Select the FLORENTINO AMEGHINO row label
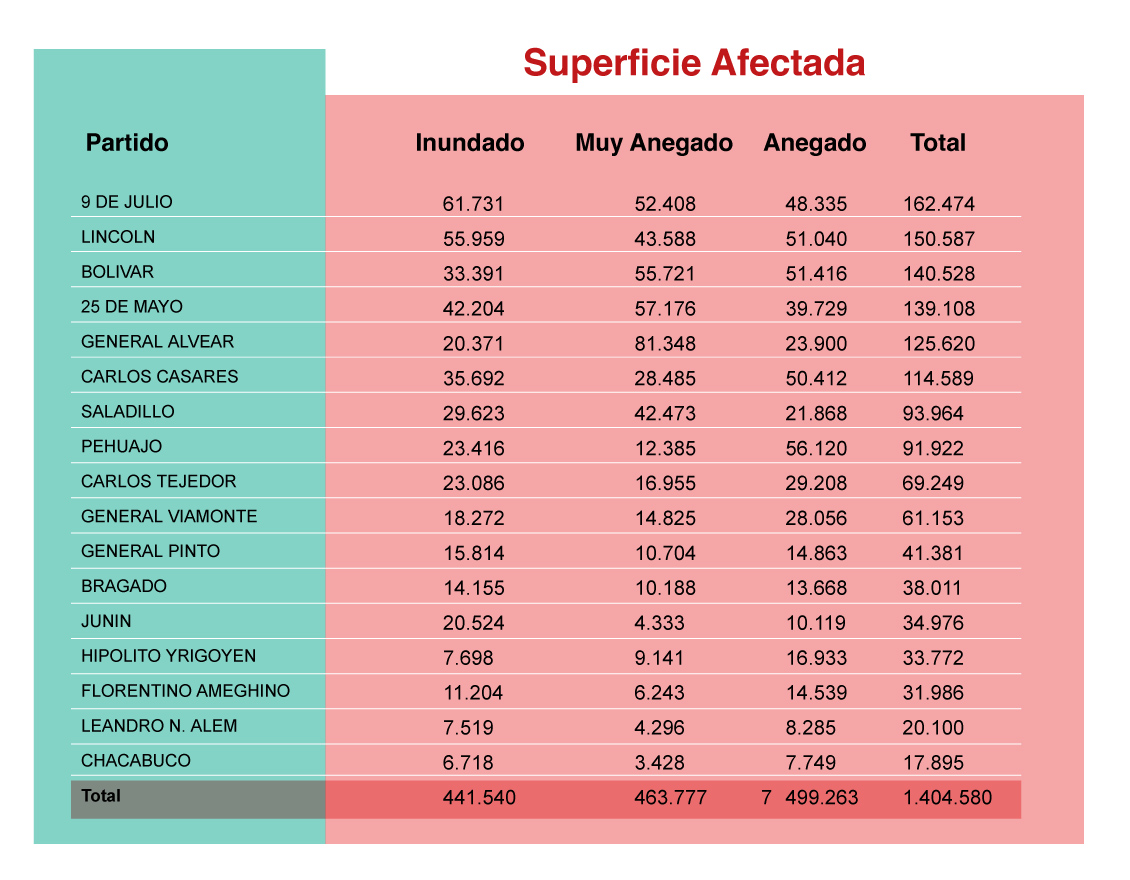This screenshot has height=880, width=1130. pos(185,691)
